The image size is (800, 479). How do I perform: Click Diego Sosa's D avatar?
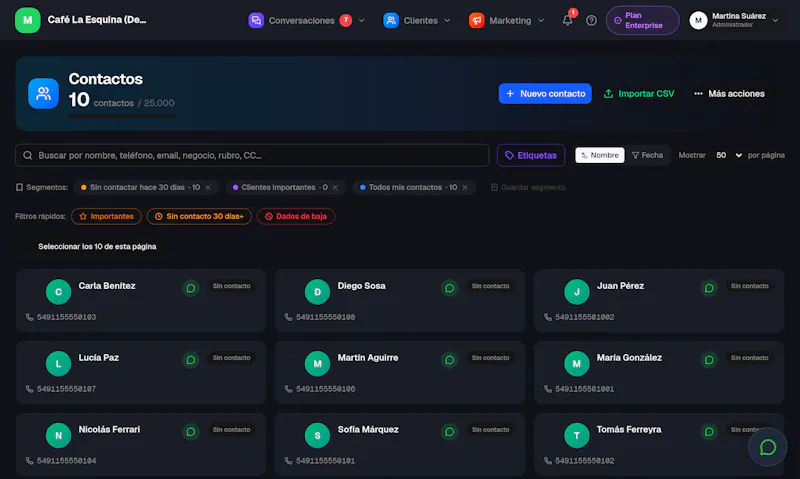click(x=317, y=292)
